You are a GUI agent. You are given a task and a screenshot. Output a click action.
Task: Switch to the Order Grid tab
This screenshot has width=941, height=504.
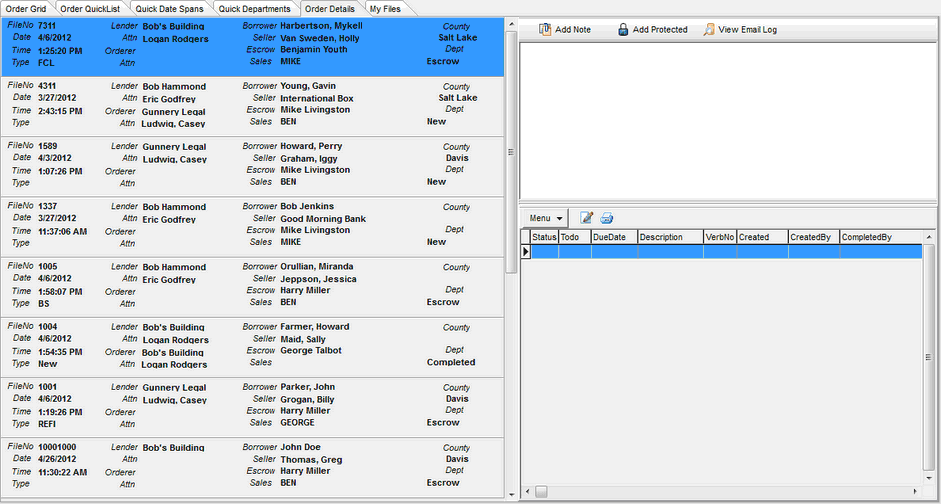[x=26, y=9]
